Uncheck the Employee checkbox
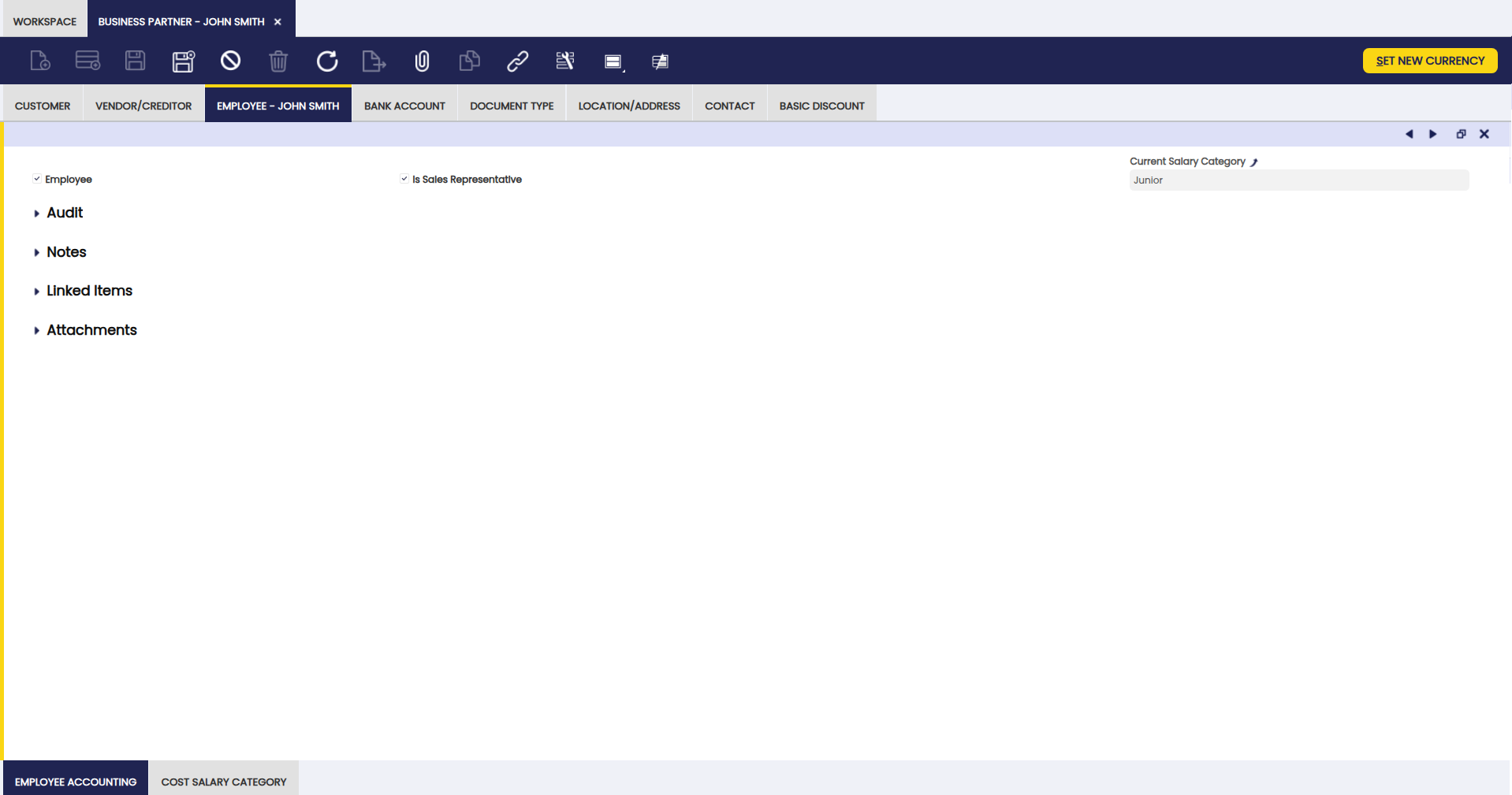The width and height of the screenshot is (1512, 795). pyautogui.click(x=37, y=180)
